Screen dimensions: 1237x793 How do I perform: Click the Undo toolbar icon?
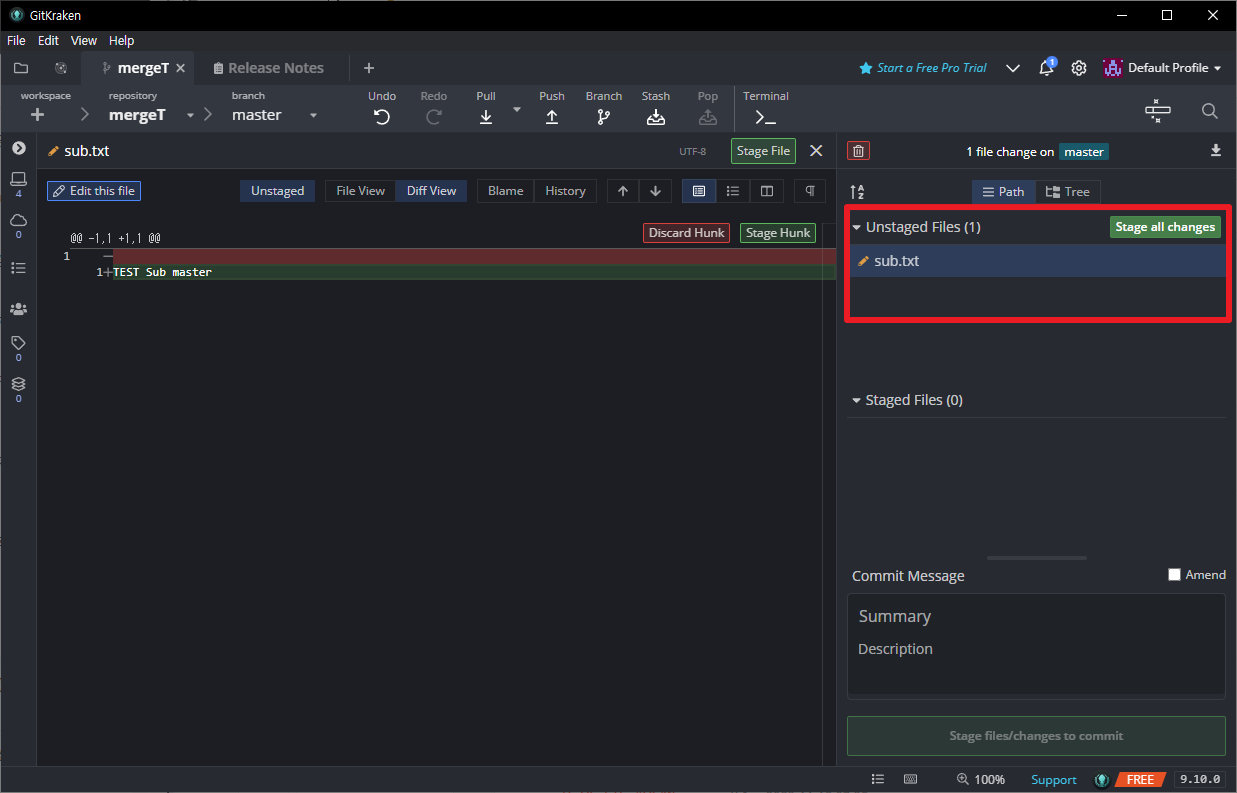pos(382,116)
